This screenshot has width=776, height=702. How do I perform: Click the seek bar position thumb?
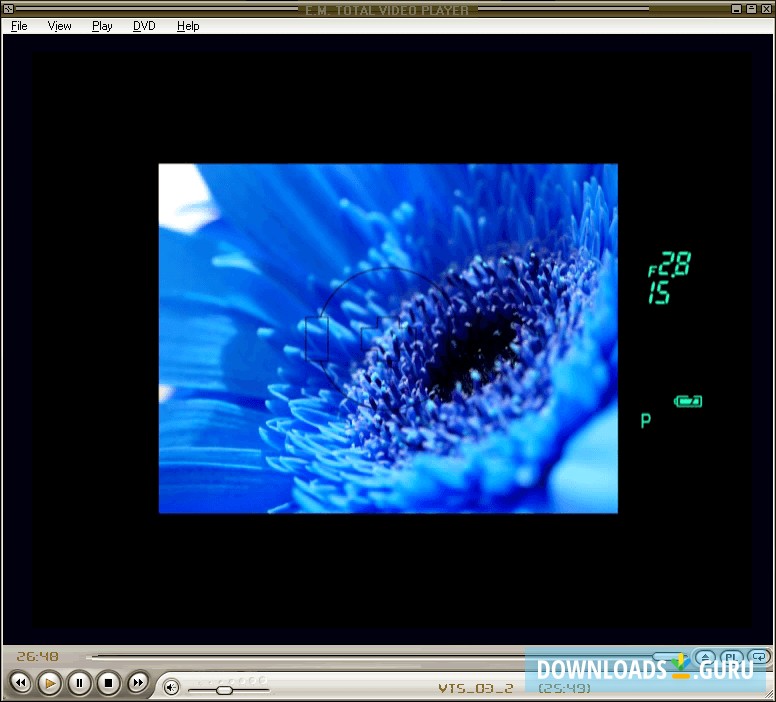point(668,657)
